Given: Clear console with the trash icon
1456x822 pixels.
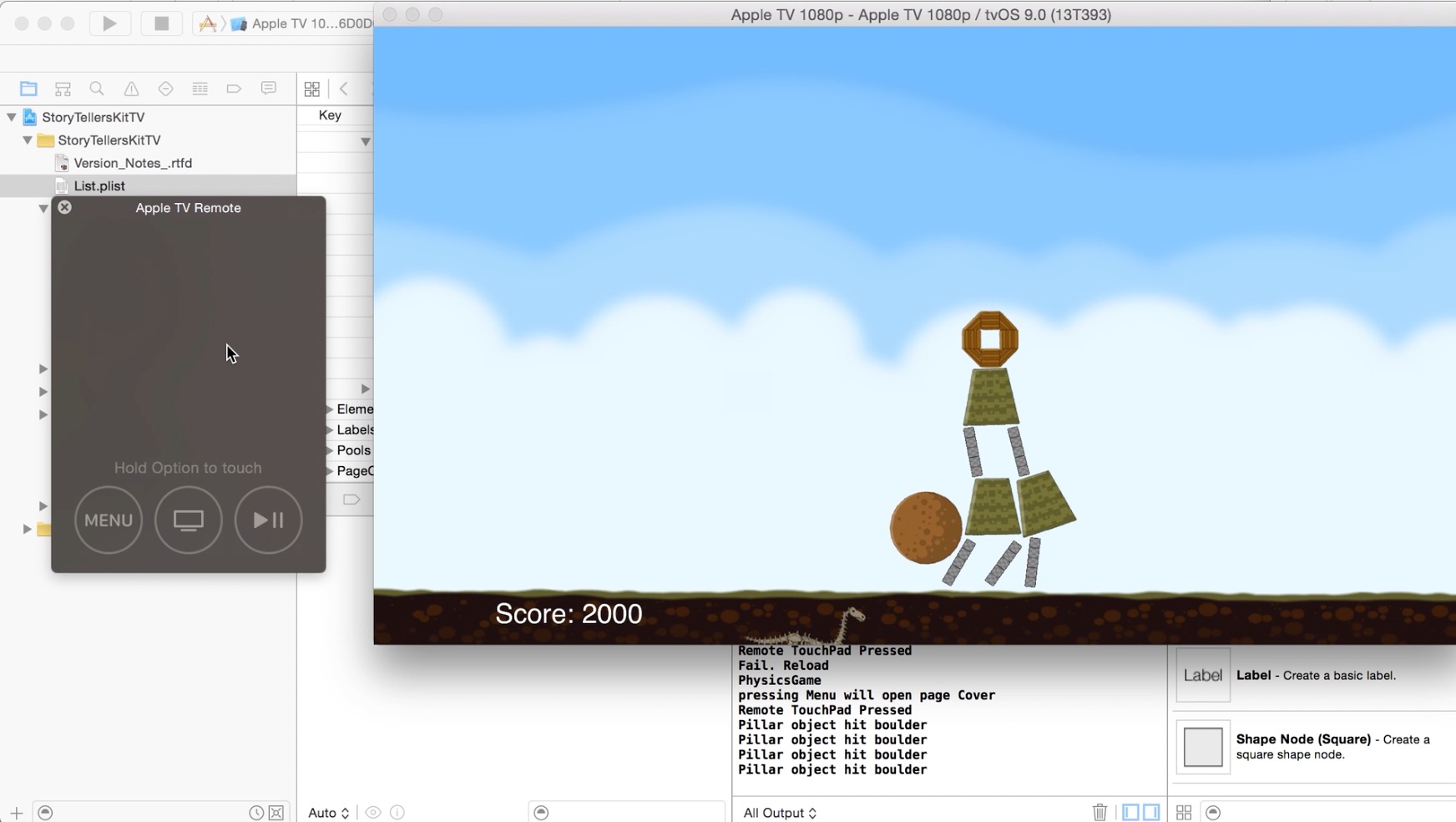Looking at the screenshot, I should click(1100, 812).
